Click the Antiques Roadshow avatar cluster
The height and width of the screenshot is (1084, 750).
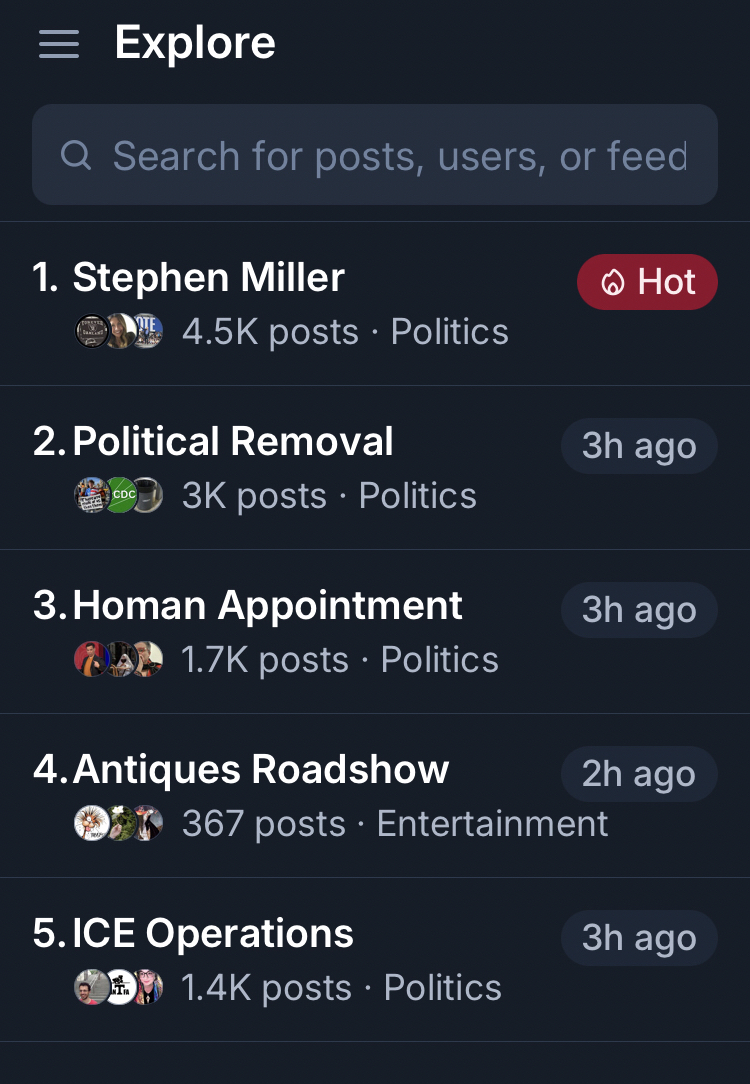pyautogui.click(x=119, y=824)
